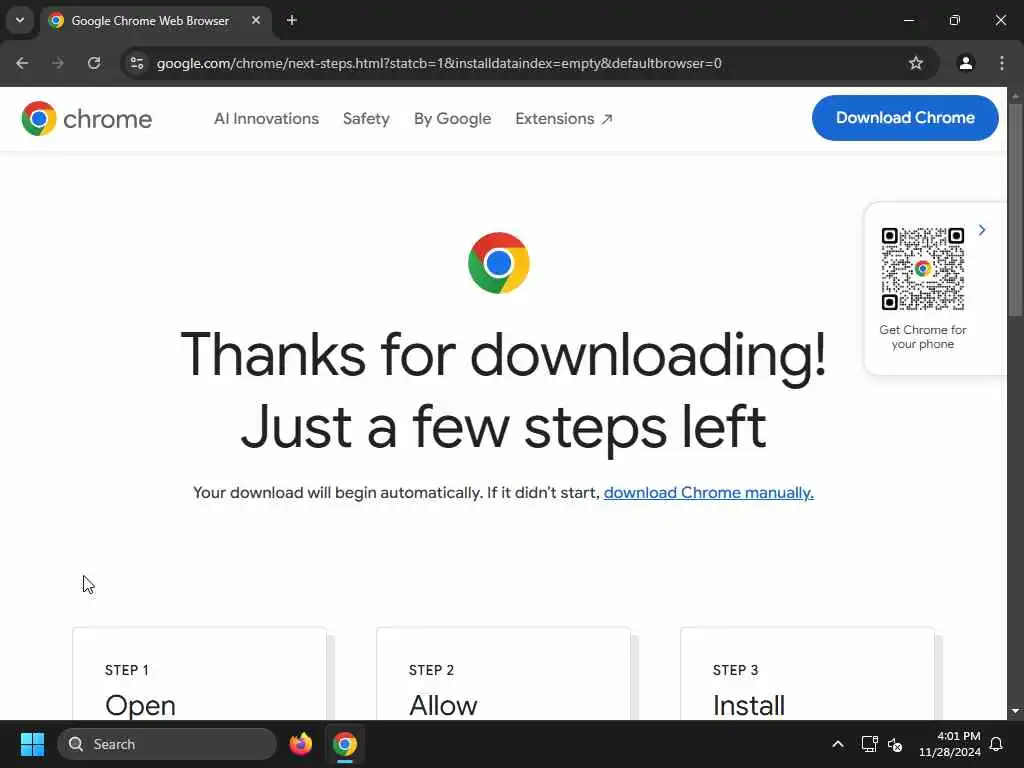Viewport: 1024px width, 768px height.
Task: Open Firefox from the taskbar
Action: pyautogui.click(x=301, y=744)
